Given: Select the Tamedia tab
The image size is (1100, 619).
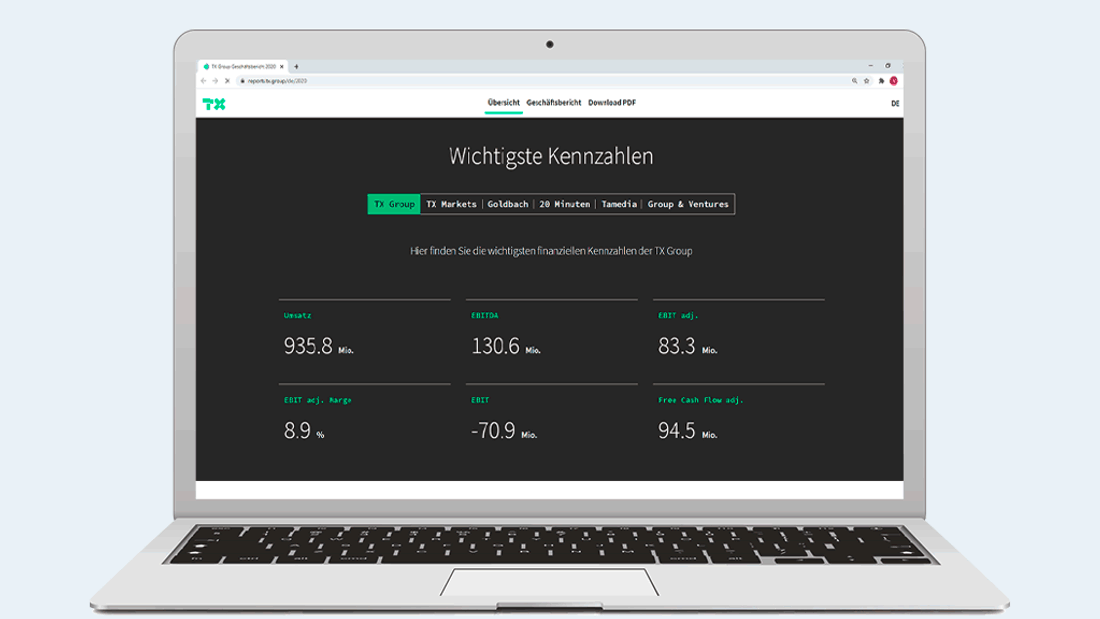Looking at the screenshot, I should tap(618, 204).
